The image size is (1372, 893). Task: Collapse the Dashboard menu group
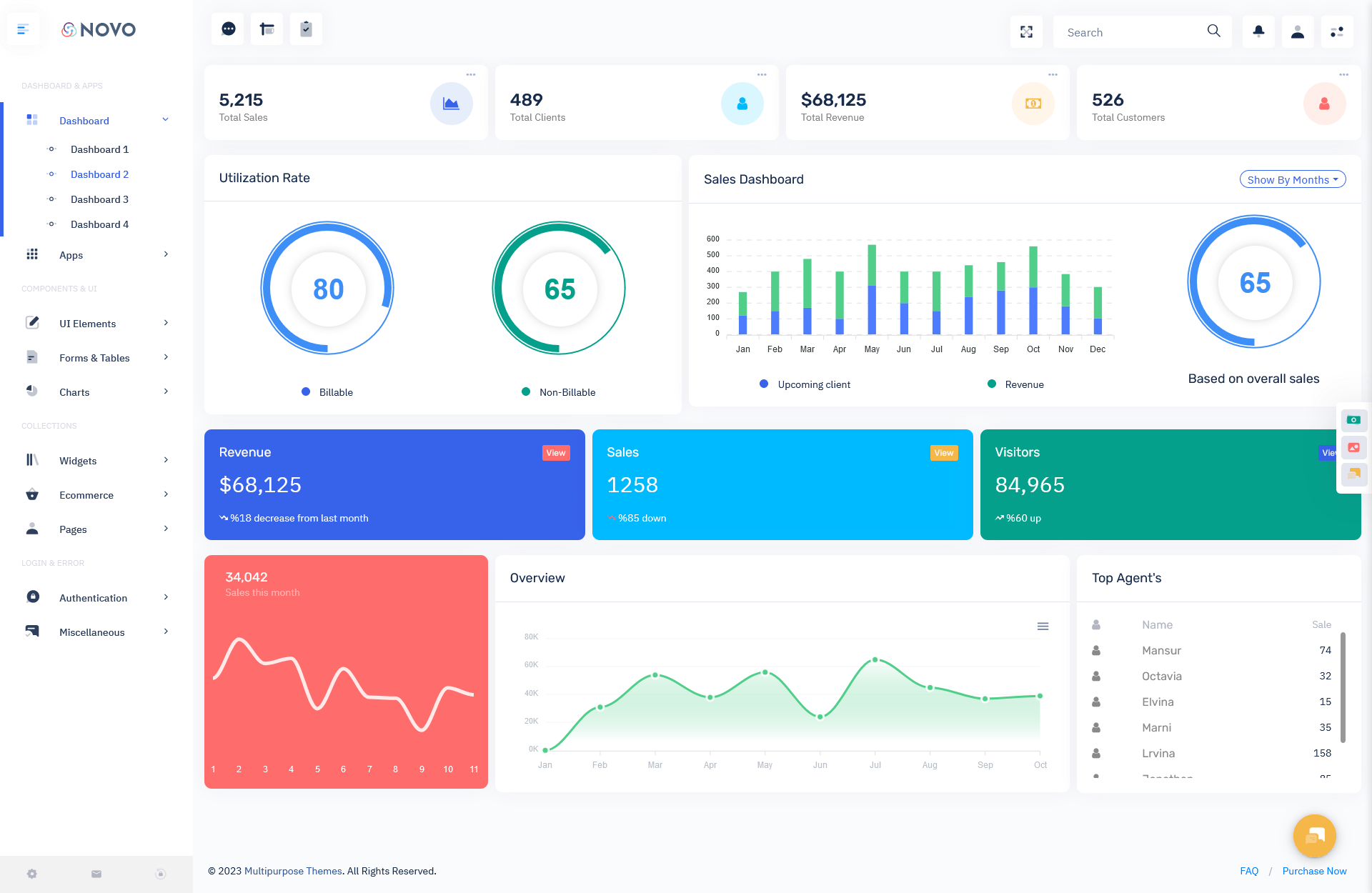click(x=84, y=120)
